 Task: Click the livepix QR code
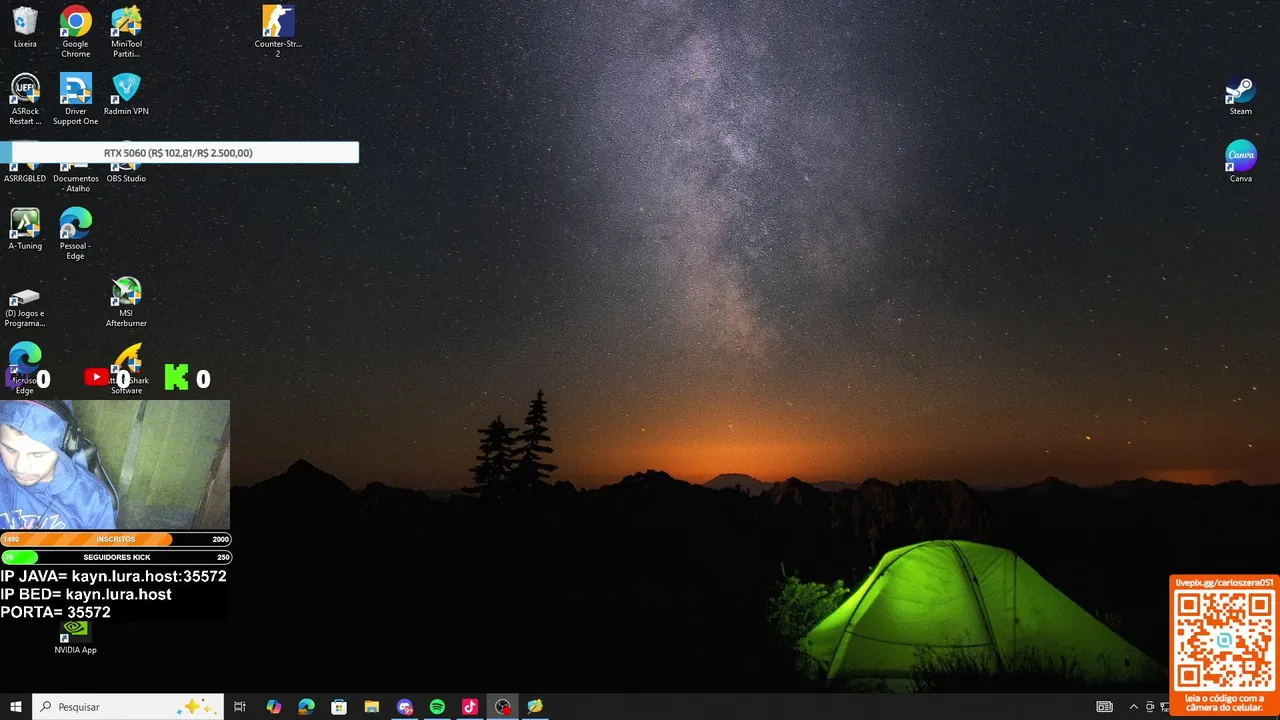pos(1224,641)
